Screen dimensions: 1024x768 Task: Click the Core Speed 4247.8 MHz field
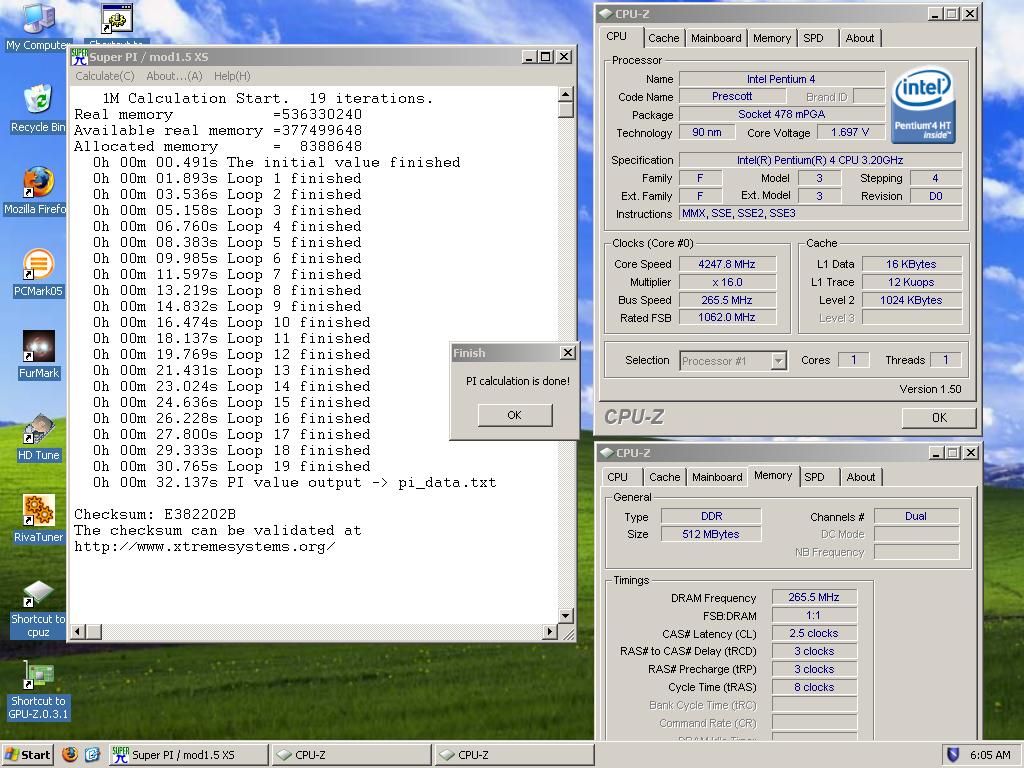(x=727, y=264)
